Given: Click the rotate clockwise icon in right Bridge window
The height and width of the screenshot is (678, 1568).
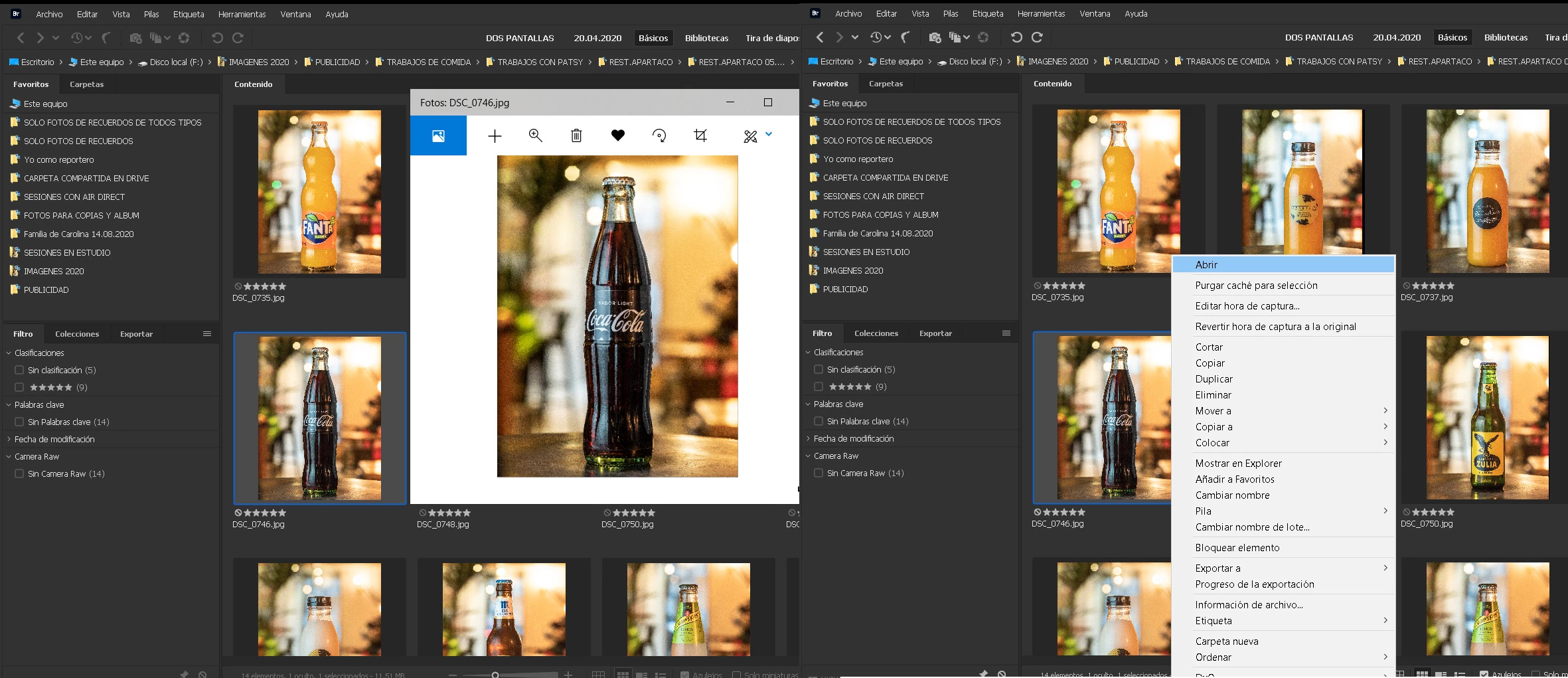Looking at the screenshot, I should point(1037,38).
